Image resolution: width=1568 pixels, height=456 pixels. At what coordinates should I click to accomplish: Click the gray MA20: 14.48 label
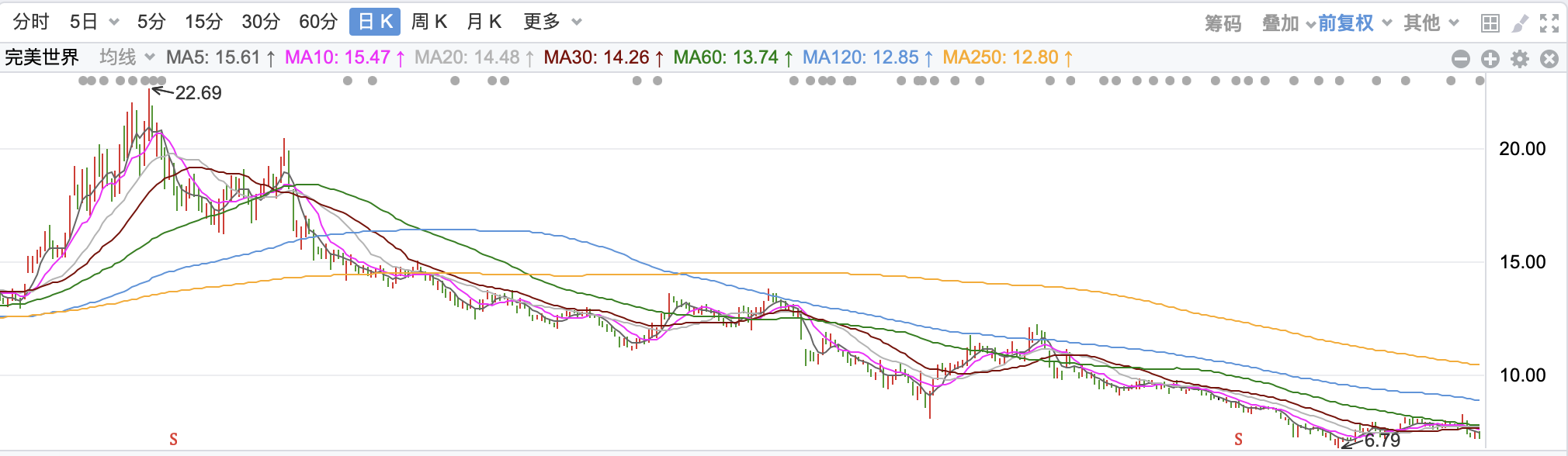[474, 57]
